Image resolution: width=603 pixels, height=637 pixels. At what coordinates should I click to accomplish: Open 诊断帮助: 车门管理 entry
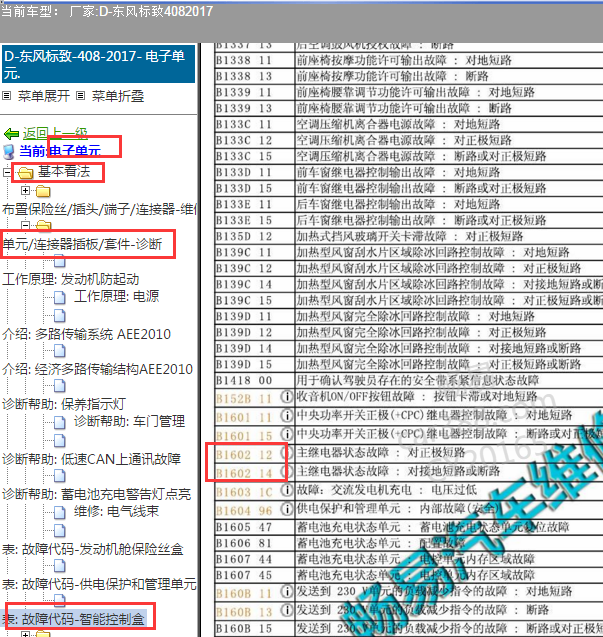click(129, 421)
